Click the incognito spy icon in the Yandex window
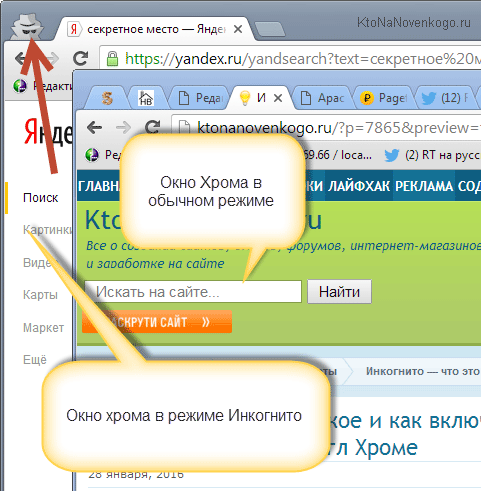The width and height of the screenshot is (481, 491). tap(27, 26)
